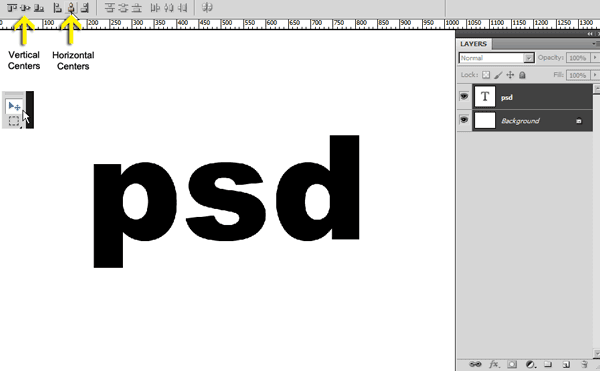Toggle Lock Transparent Pixels
This screenshot has height=371, width=600.
click(486, 75)
